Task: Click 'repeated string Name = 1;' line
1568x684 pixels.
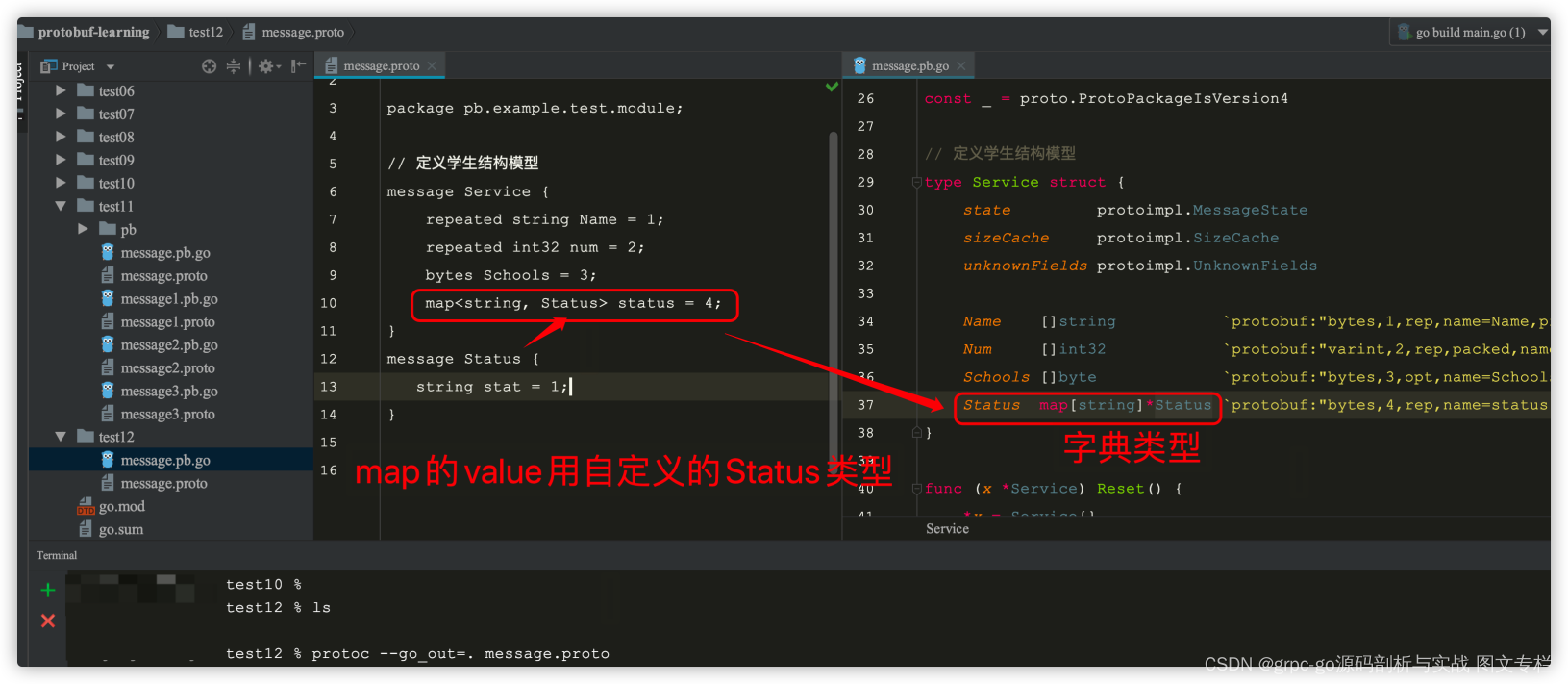Action: 544,219
